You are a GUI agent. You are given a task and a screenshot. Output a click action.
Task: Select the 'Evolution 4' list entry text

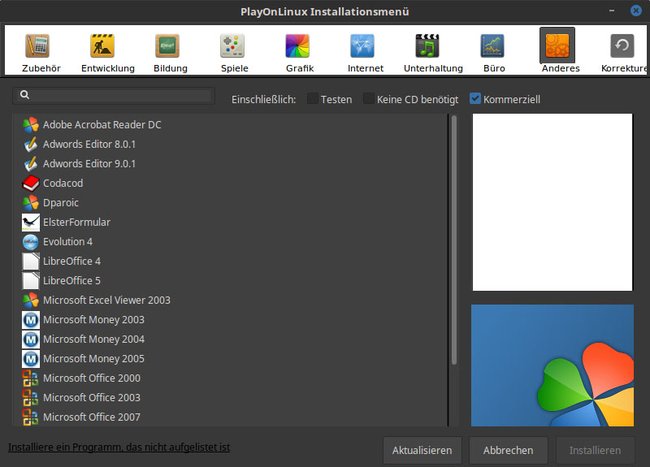coord(68,242)
